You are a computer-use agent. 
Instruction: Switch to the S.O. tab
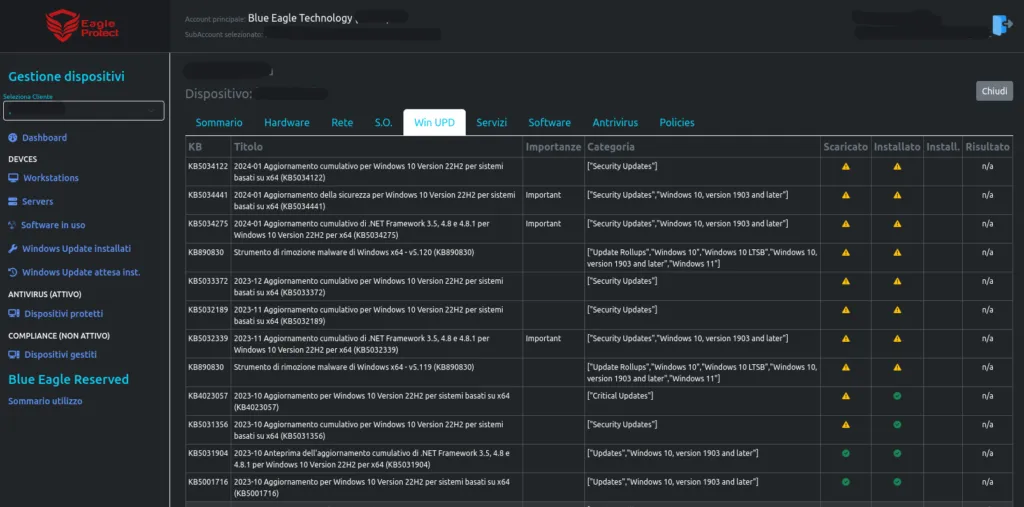(383, 122)
